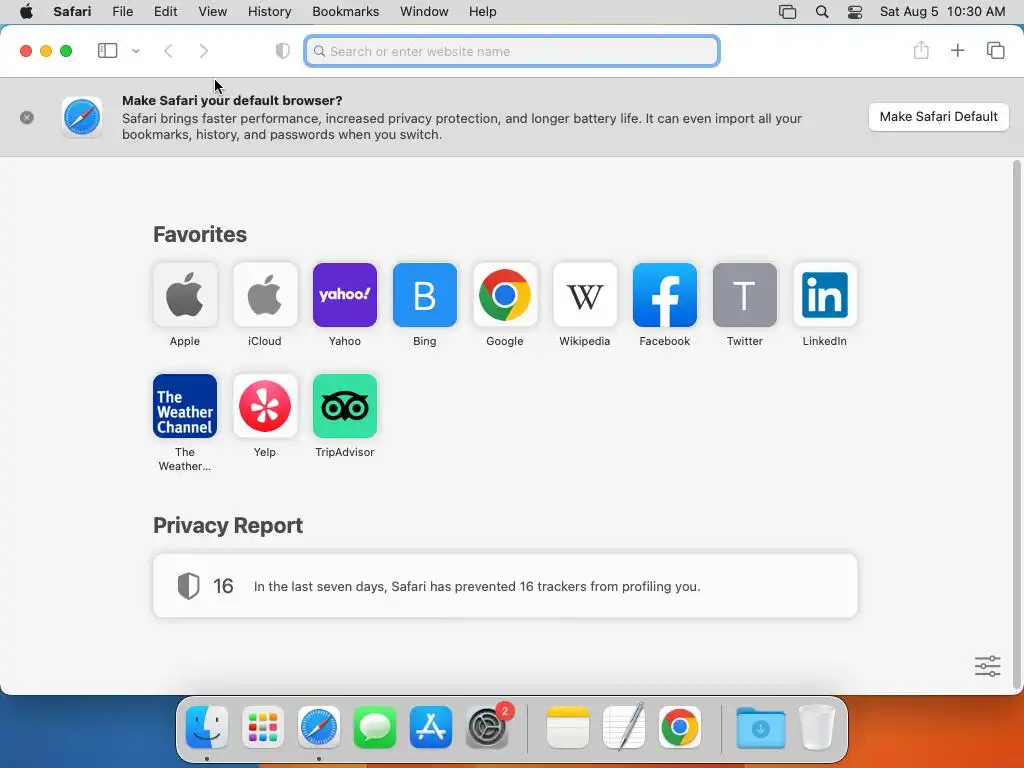Click the Privacy Report heading
The height and width of the screenshot is (768, 1024).
coord(228,526)
